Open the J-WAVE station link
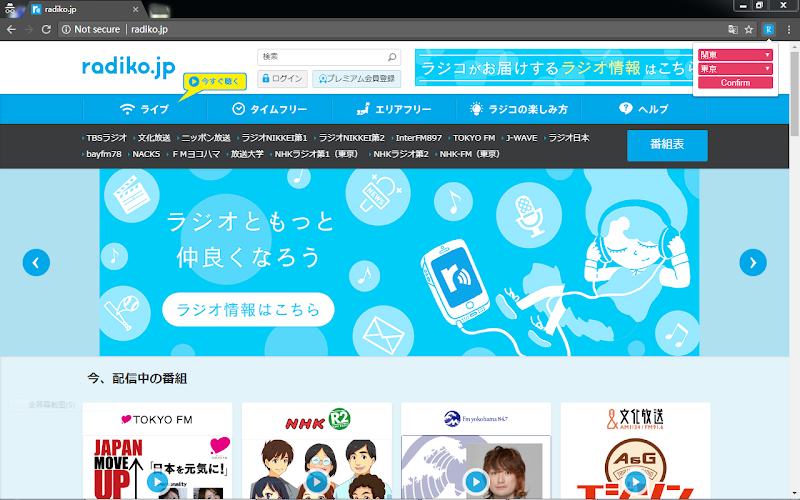This screenshot has height=500, width=800. 521,138
